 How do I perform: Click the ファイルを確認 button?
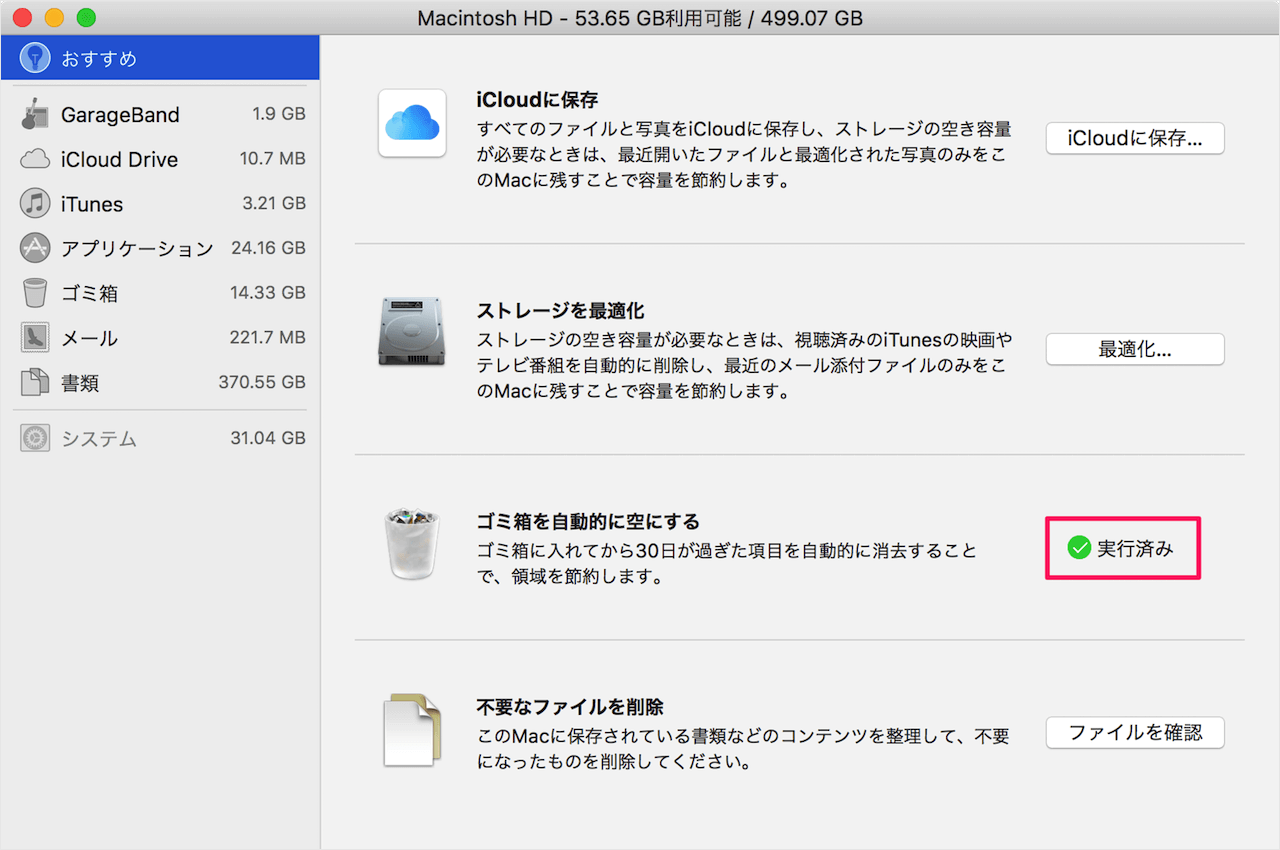point(1135,733)
